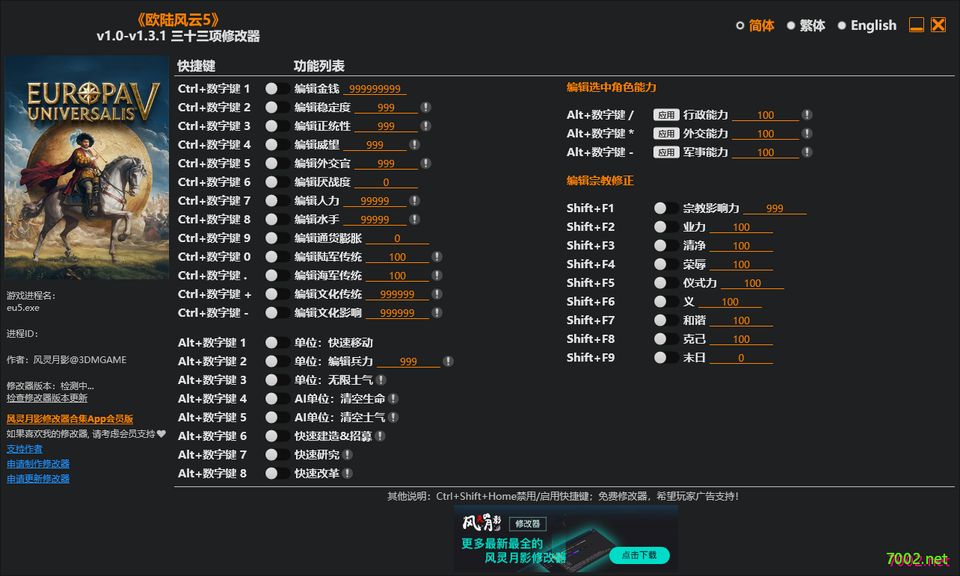Enable 宗教影响力 toggle
Image resolution: width=960 pixels, height=576 pixels.
666,208
